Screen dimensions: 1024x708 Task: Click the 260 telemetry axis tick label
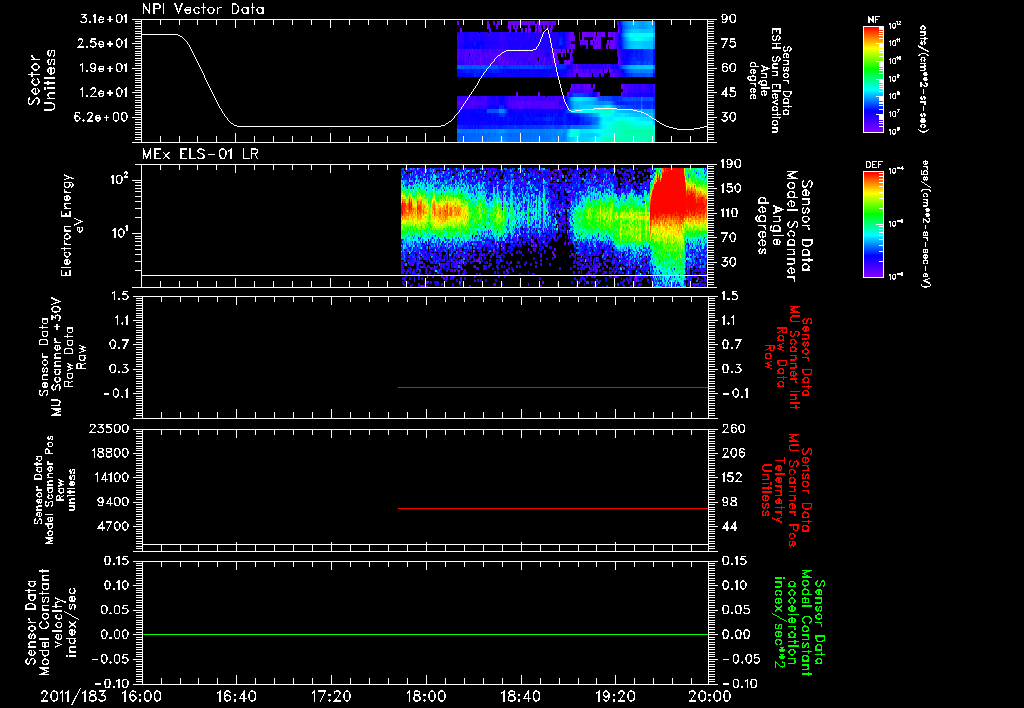click(x=733, y=428)
